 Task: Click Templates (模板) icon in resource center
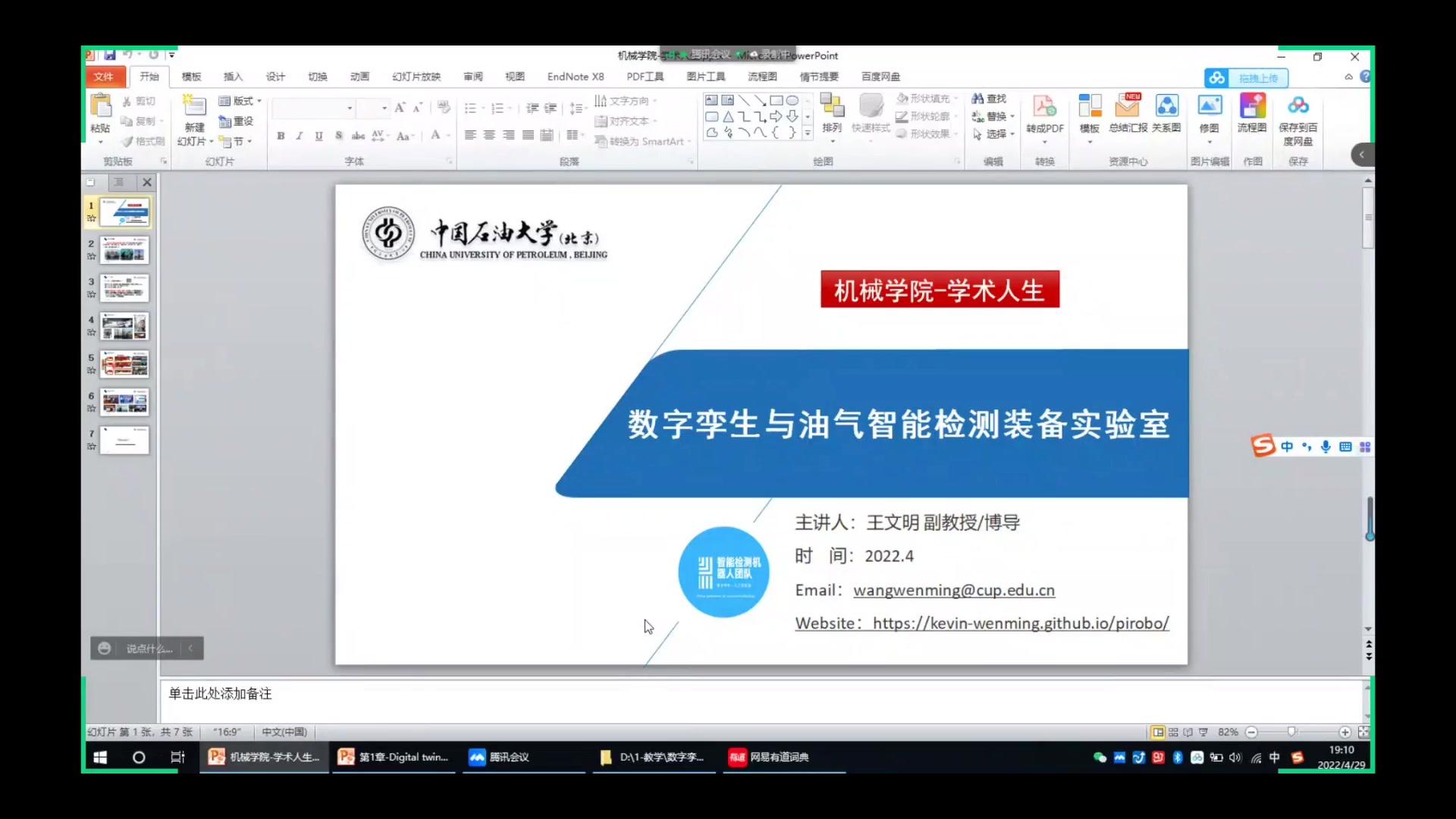[1090, 106]
